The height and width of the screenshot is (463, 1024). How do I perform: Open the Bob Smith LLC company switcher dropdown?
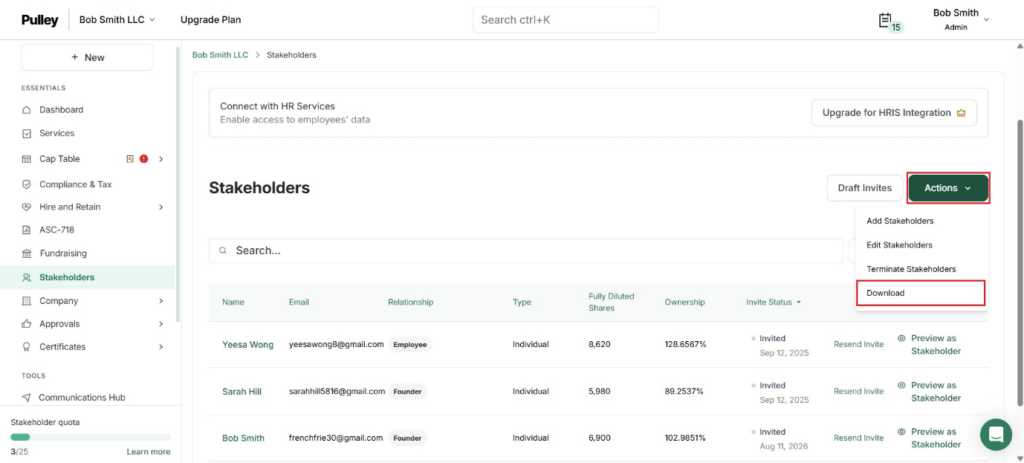pos(117,20)
